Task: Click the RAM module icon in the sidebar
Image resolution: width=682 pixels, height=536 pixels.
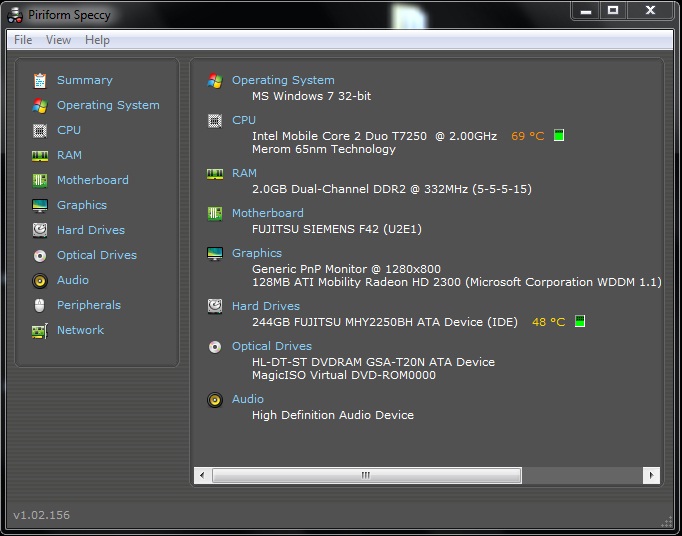Action: pyautogui.click(x=40, y=155)
